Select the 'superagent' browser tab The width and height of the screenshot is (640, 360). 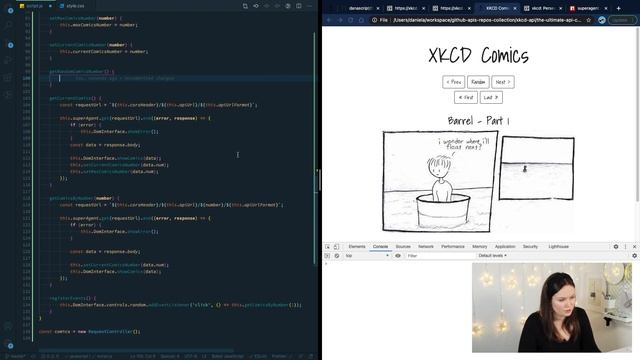pyautogui.click(x=588, y=8)
